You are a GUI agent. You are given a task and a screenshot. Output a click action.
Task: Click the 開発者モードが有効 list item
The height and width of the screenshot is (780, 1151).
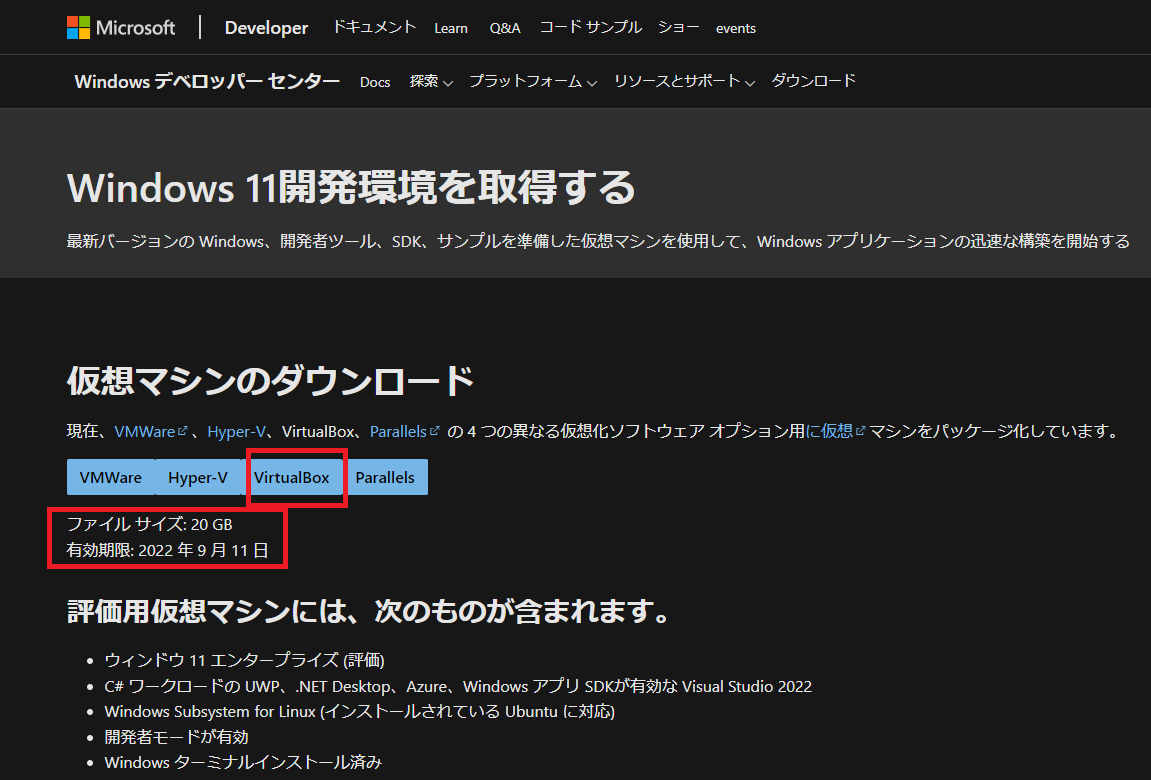[x=177, y=737]
